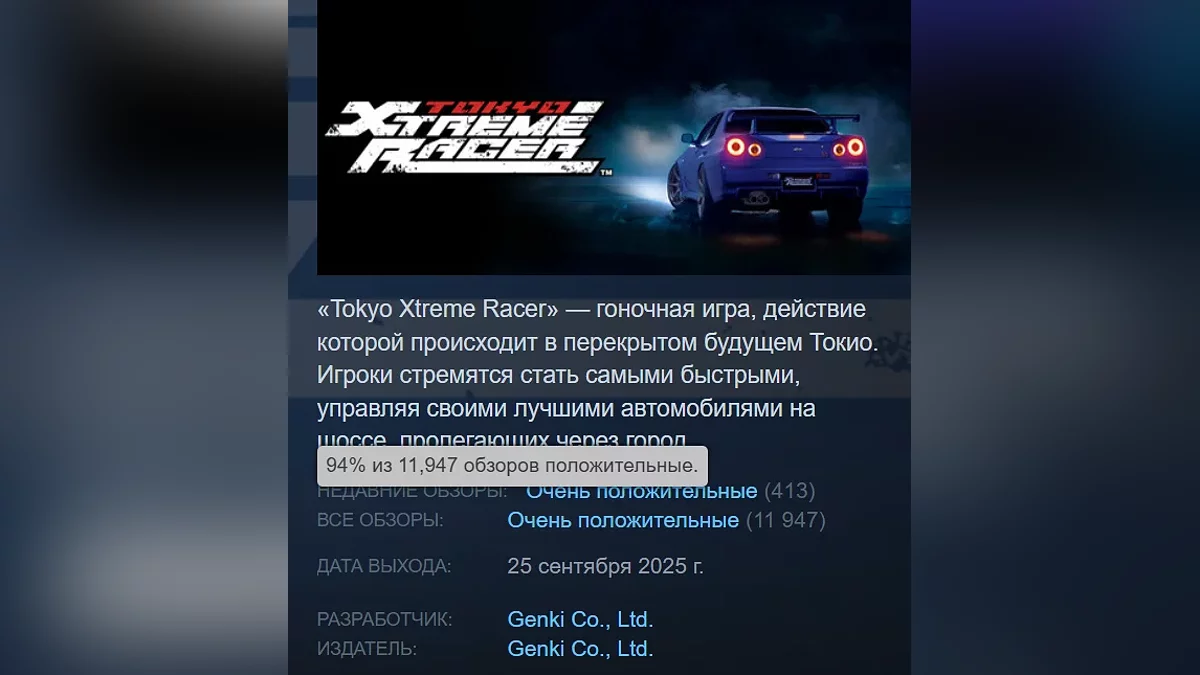Click the 'ДАТА ВЫХОДА:' label
The width and height of the screenshot is (1200, 675).
(384, 566)
